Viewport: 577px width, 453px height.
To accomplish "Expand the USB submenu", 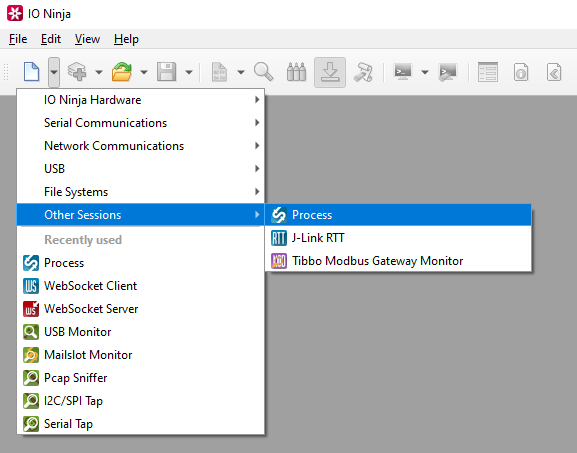I will click(x=141, y=169).
